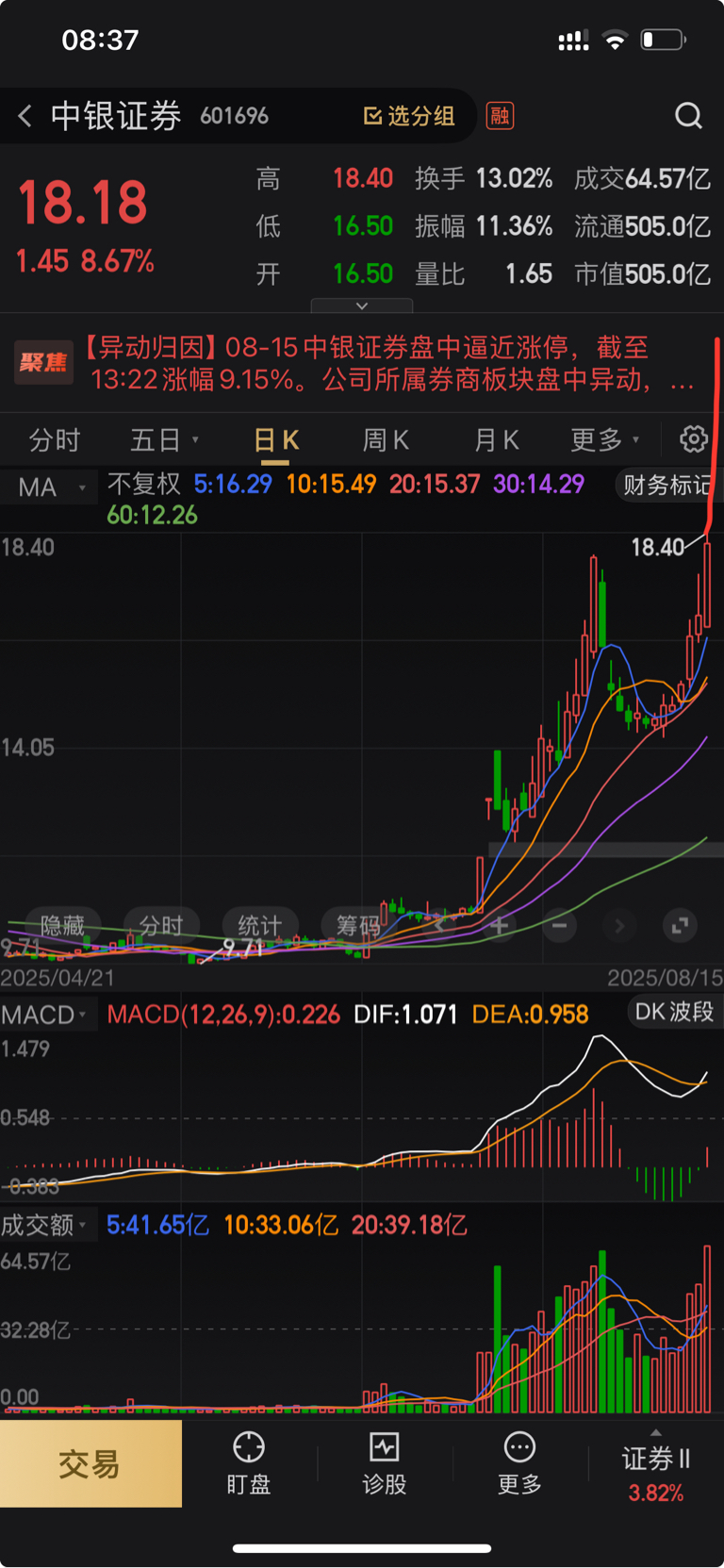Viewport: 724px width, 1568px height.
Task: Tap the 聚焦 news badge
Action: 43,363
